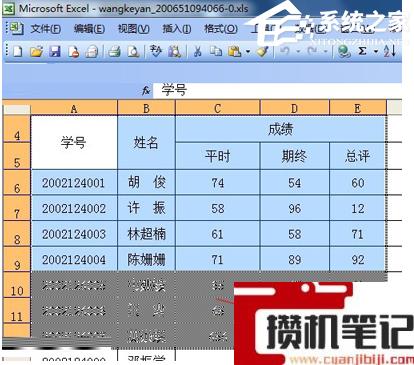Click cell containing 2002124002
This screenshot has width=414, height=365.
click(x=74, y=208)
